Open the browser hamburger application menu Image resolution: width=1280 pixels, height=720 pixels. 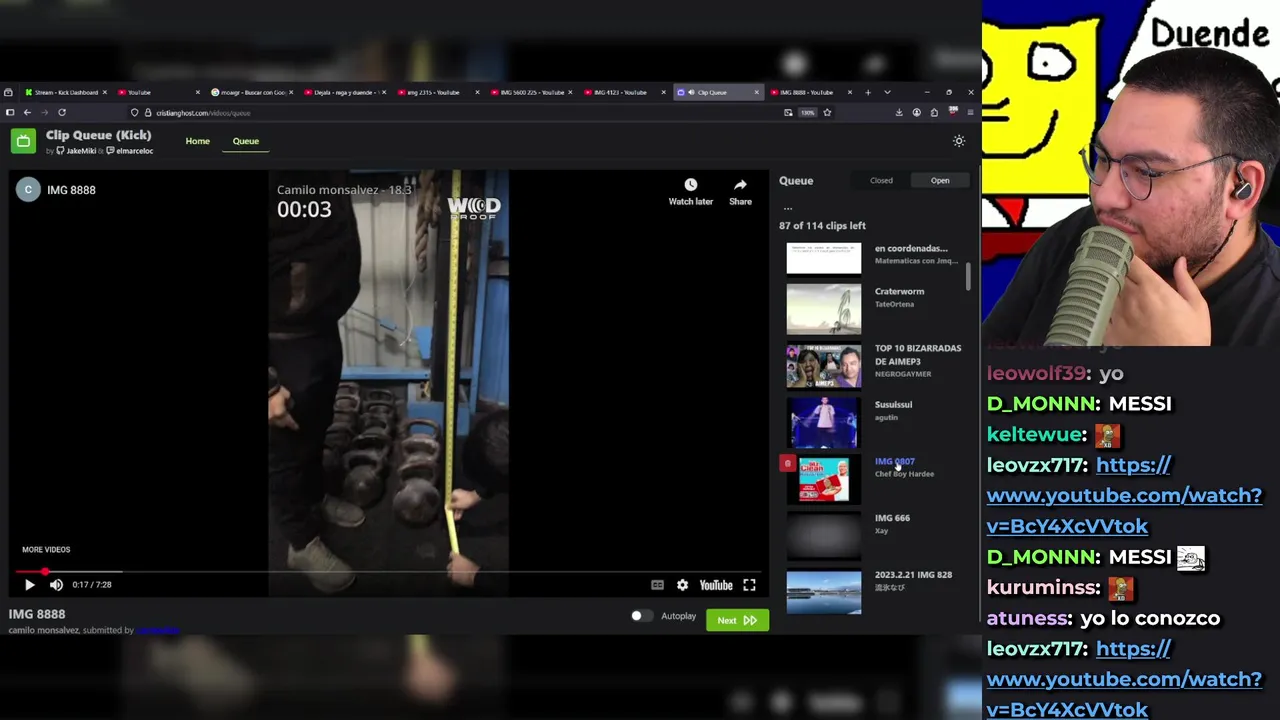pos(970,113)
